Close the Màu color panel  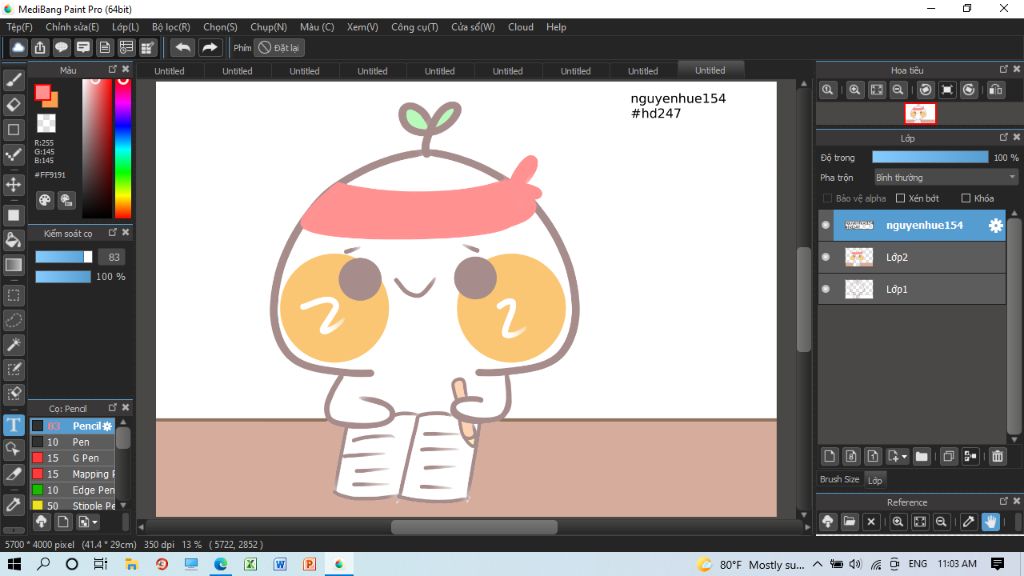click(125, 69)
